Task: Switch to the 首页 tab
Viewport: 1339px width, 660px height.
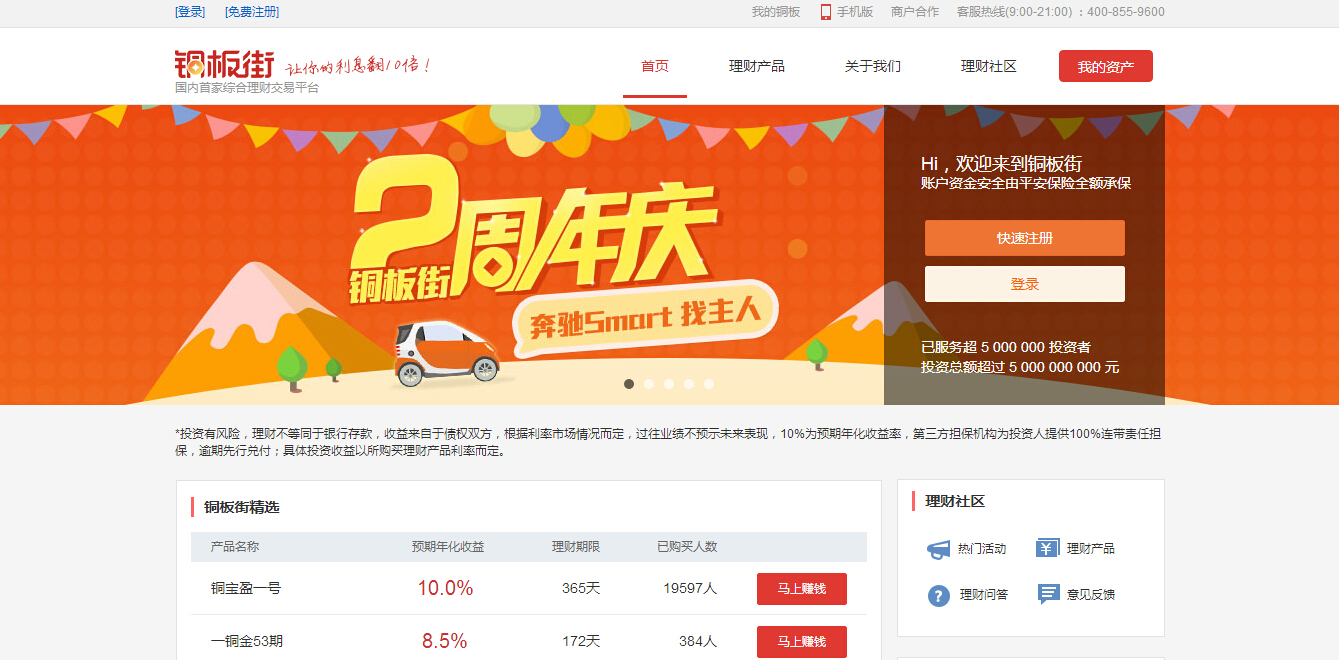Action: point(655,67)
